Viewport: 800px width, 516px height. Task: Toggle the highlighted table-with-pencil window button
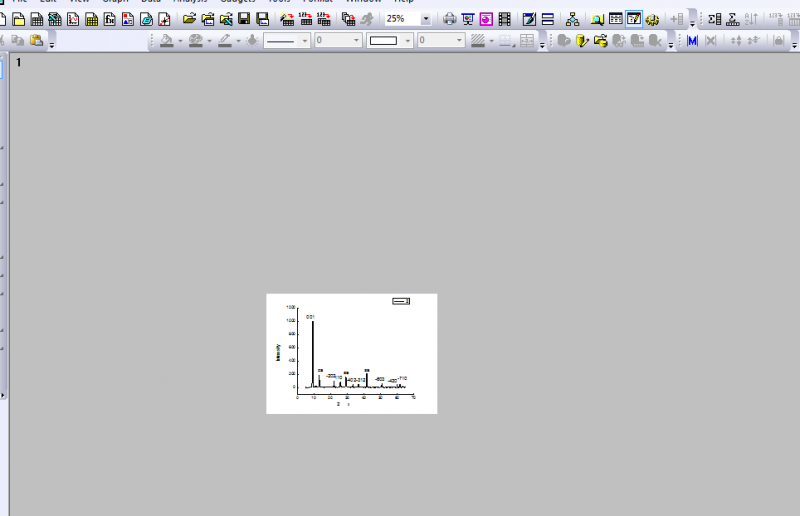[634, 19]
